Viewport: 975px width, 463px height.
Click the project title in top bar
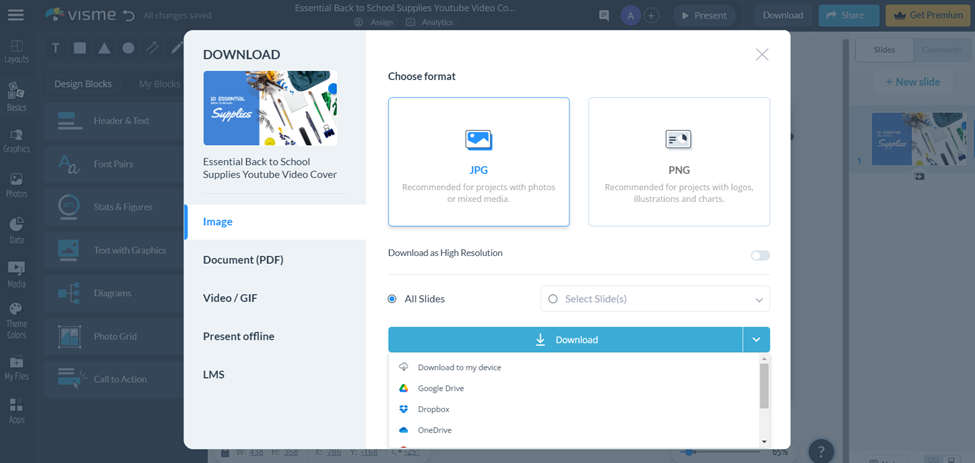(x=405, y=8)
